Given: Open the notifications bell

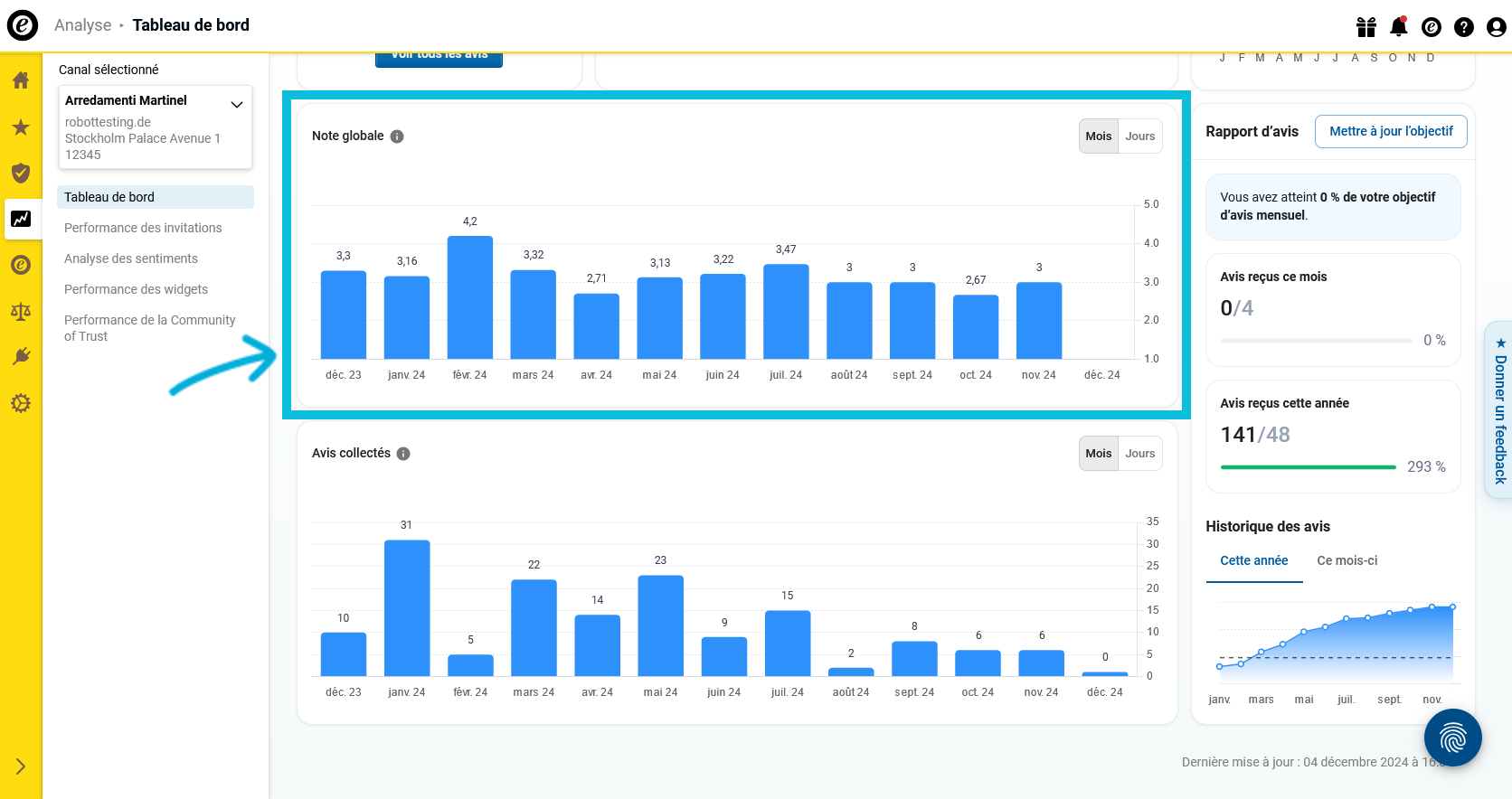Looking at the screenshot, I should coord(1399,26).
